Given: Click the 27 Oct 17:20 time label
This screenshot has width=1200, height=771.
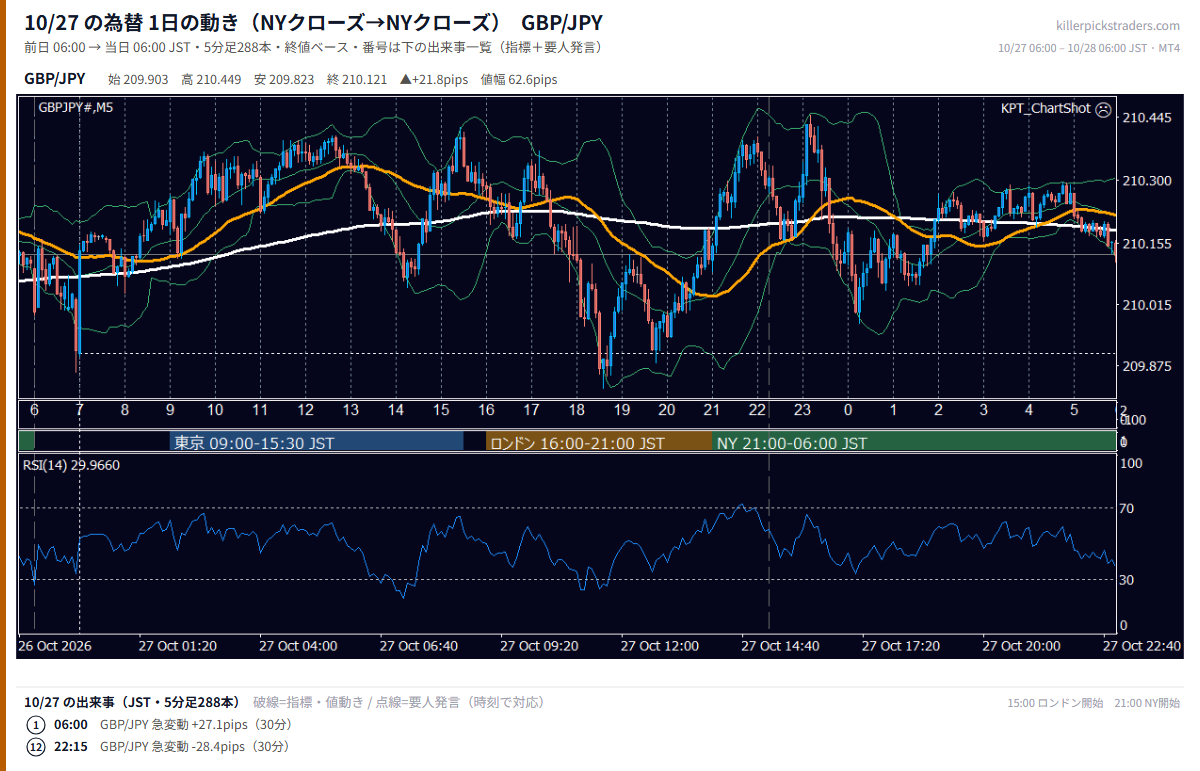Looking at the screenshot, I should (x=900, y=646).
